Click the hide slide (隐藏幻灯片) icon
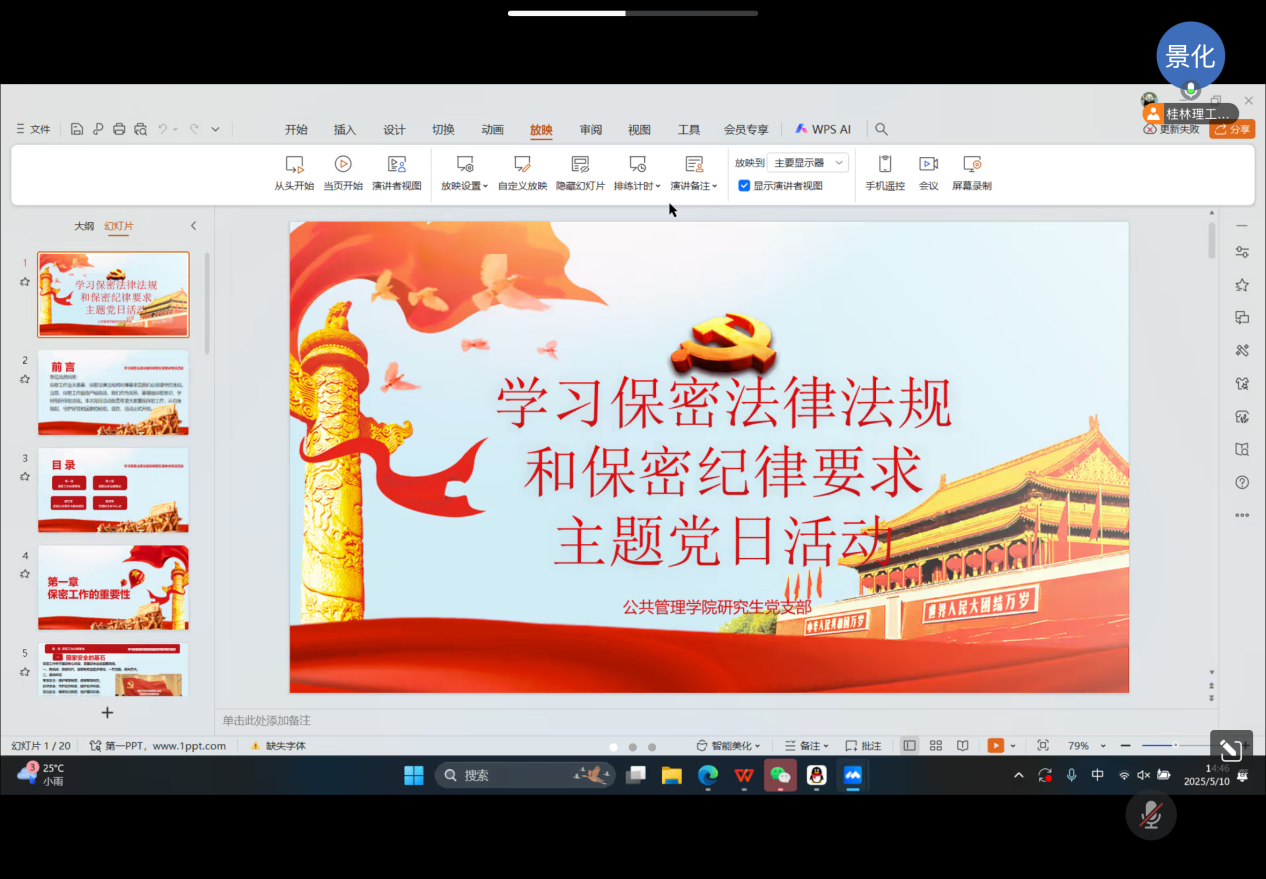Viewport: 1266px width, 879px height. click(x=580, y=164)
